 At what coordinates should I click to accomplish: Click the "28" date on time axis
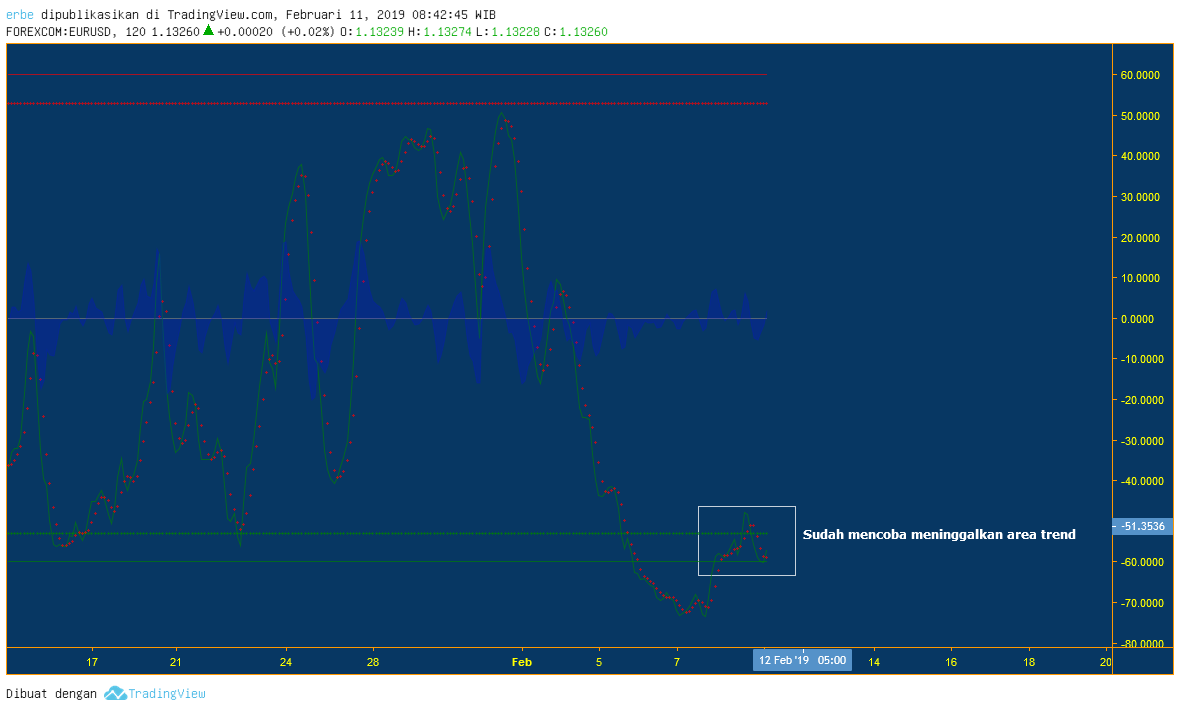pyautogui.click(x=373, y=662)
